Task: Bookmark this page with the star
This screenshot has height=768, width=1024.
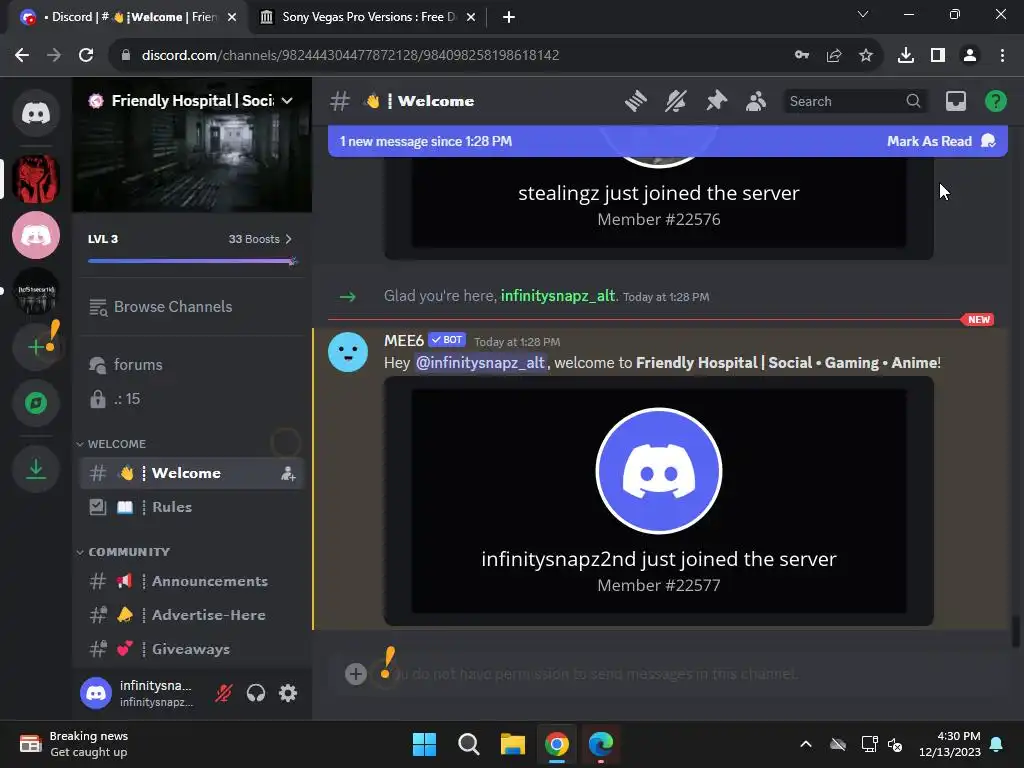Action: click(x=866, y=55)
